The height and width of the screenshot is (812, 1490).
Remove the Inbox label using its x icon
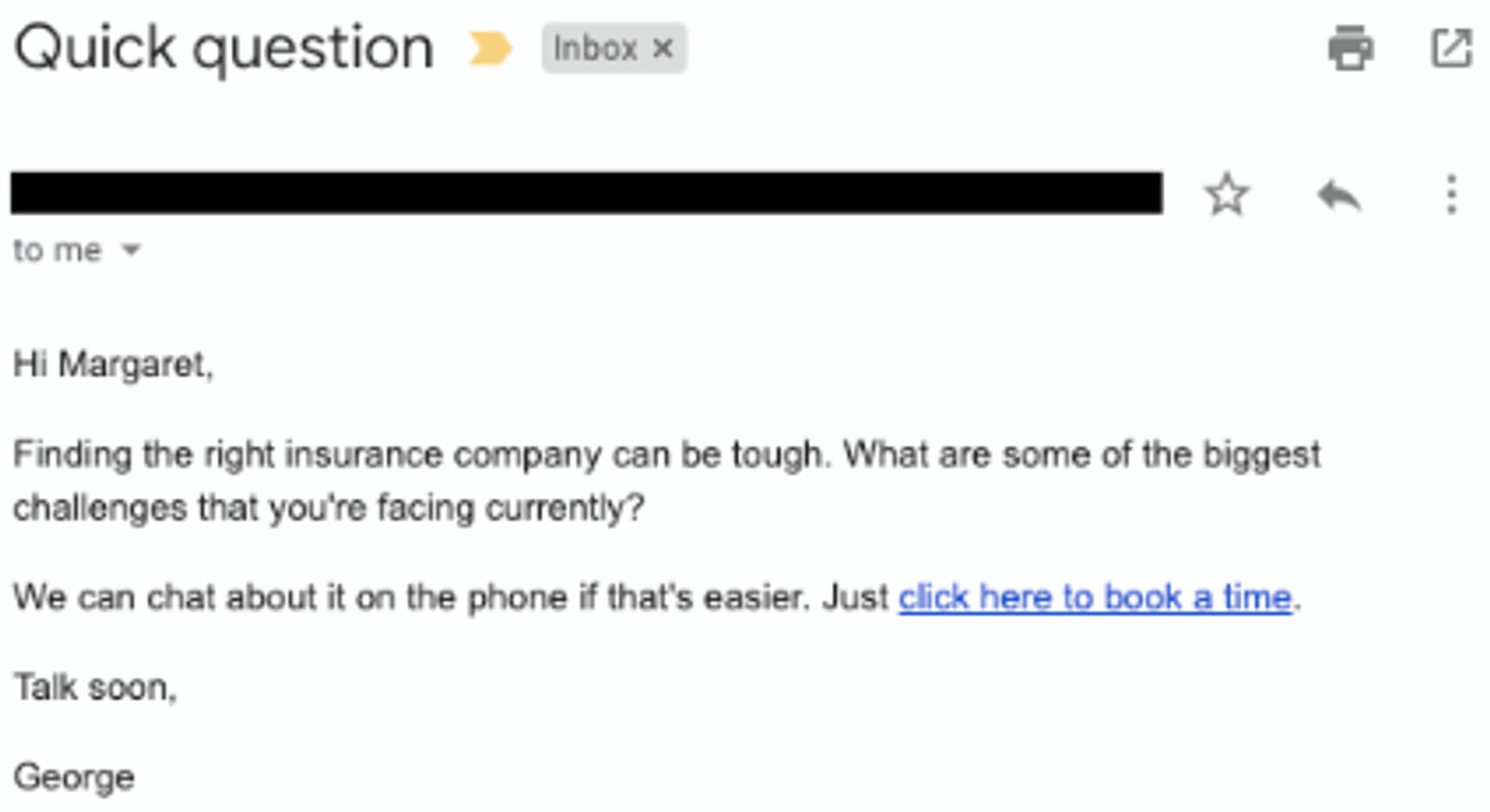[663, 47]
